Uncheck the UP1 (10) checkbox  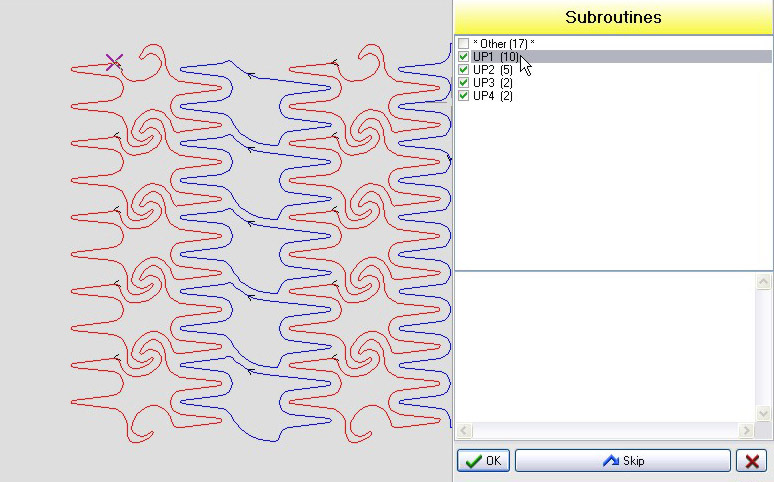point(463,57)
